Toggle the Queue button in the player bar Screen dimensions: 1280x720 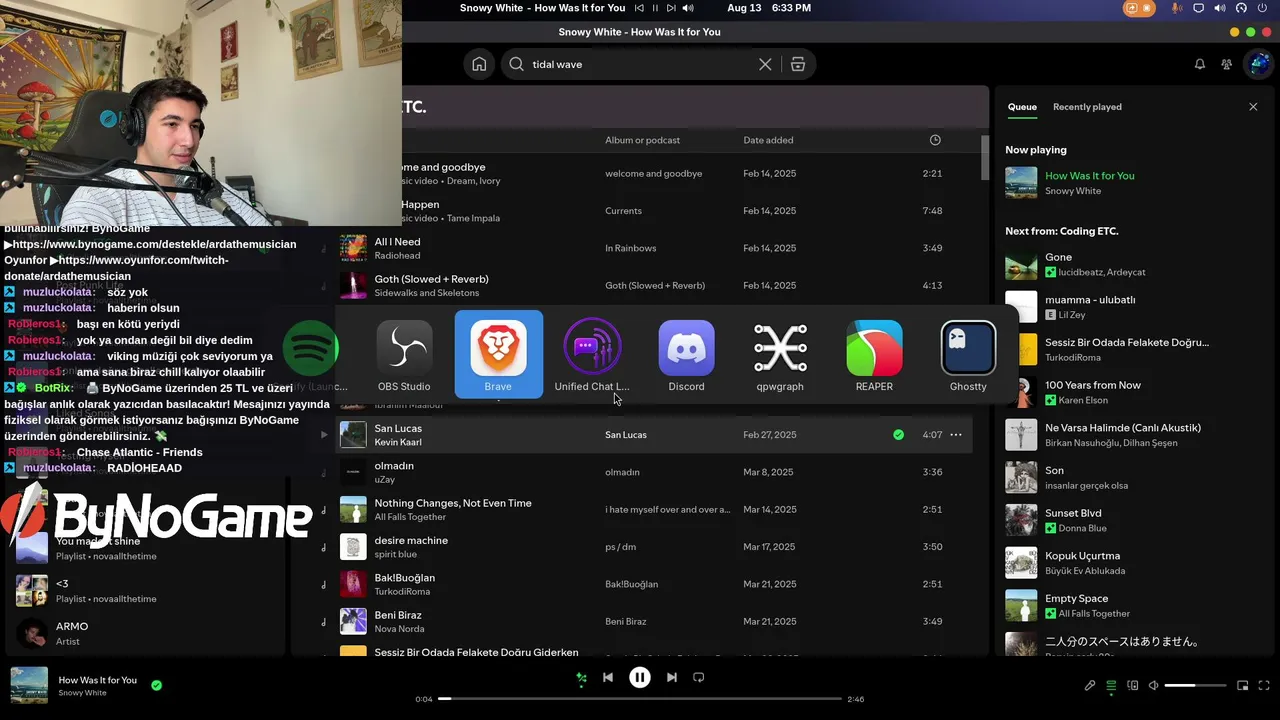[x=1111, y=686]
